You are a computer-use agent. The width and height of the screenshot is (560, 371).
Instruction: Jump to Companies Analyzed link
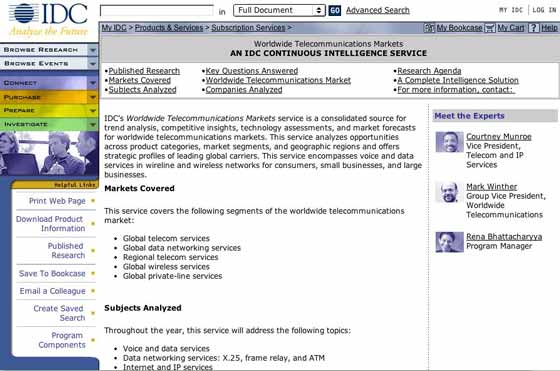point(244,90)
